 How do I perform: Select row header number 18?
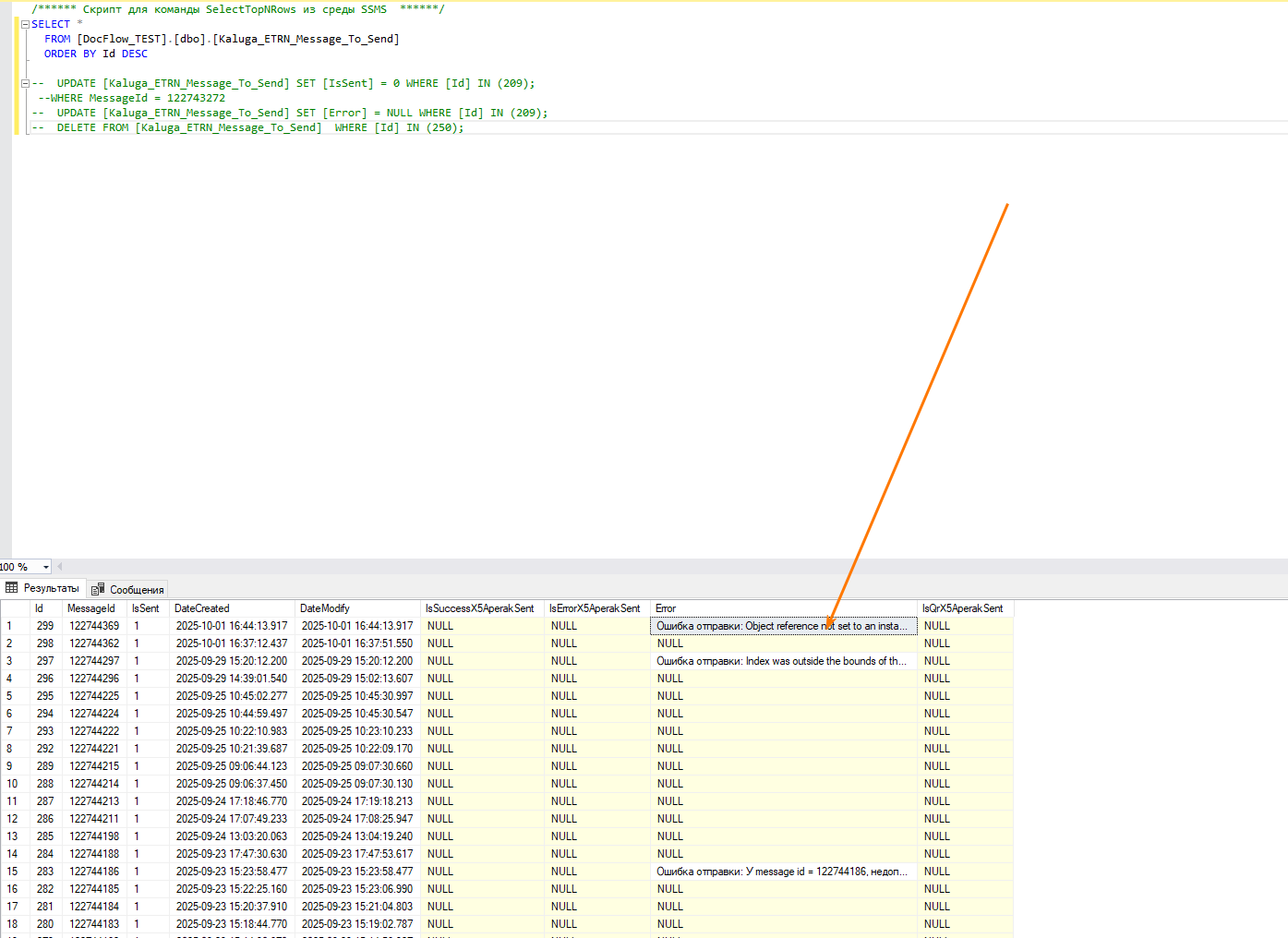coord(16,924)
